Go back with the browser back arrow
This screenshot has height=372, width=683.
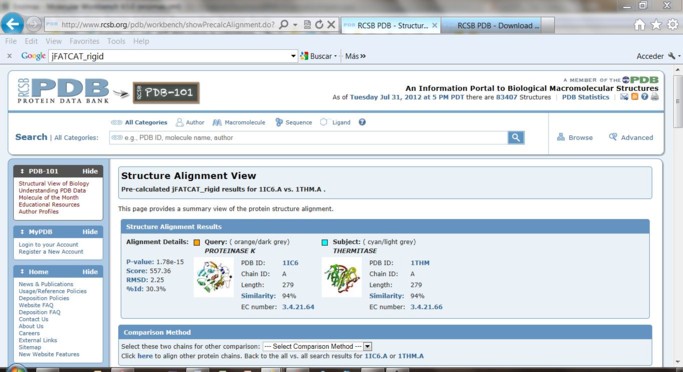12,24
